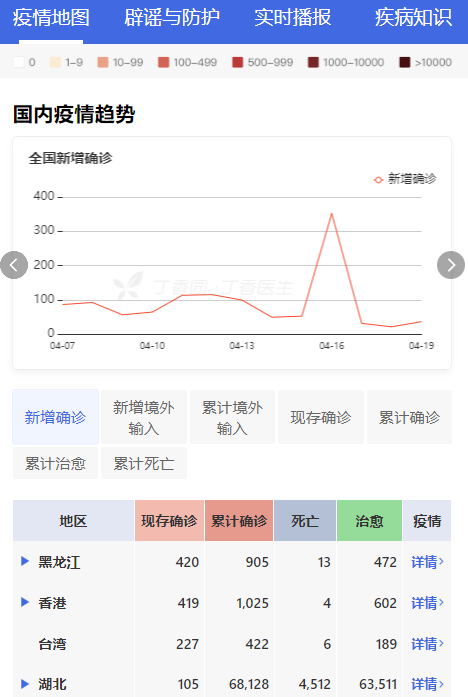The width and height of the screenshot is (468, 697).
Task: Click the 04-13 date axis label
Action: (242, 345)
